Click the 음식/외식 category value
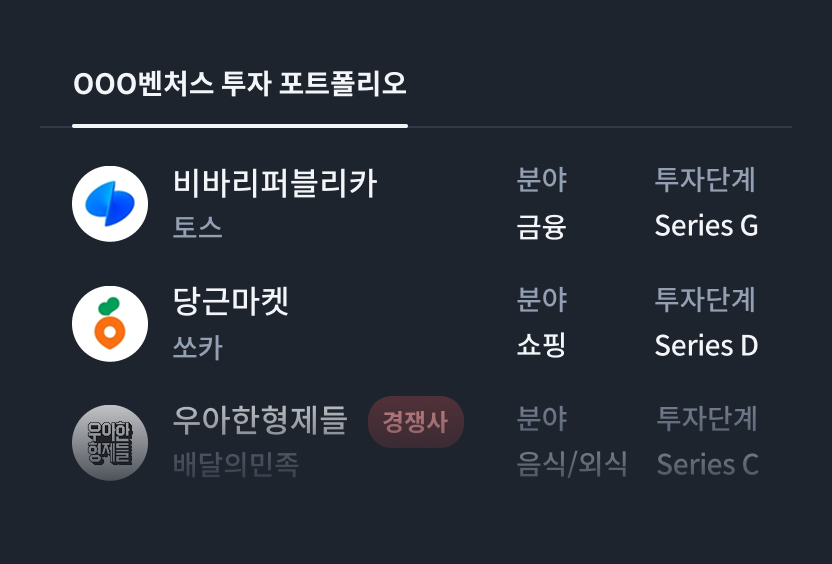This screenshot has height=564, width=832. point(572,464)
